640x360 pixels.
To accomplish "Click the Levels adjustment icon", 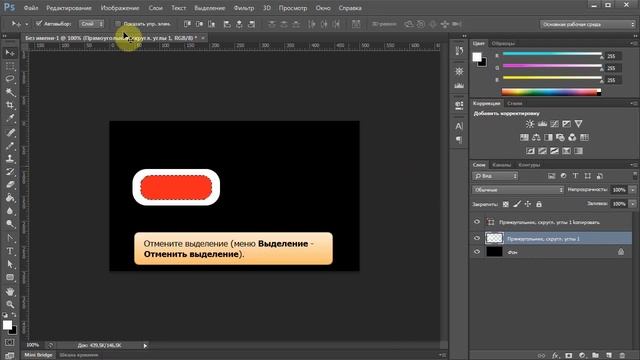I will point(542,124).
